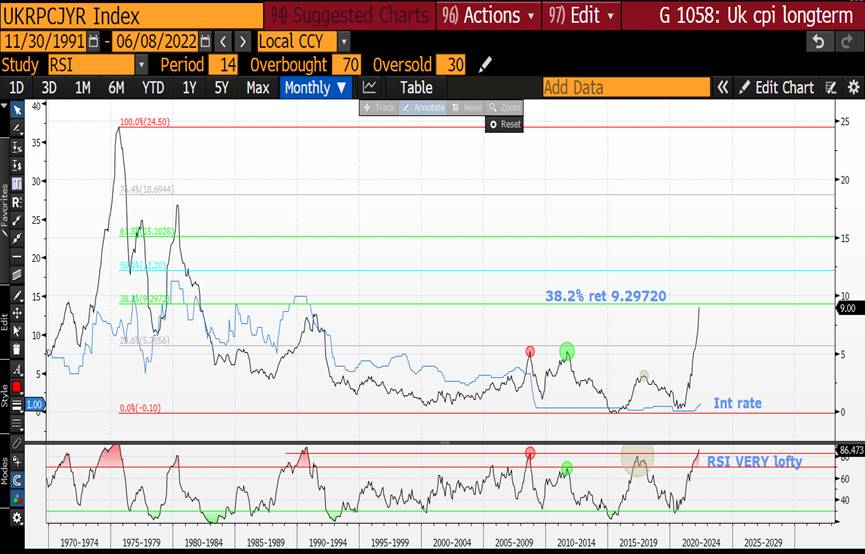865x554 pixels.
Task: Select the percent change measure tool
Action: click(17, 147)
